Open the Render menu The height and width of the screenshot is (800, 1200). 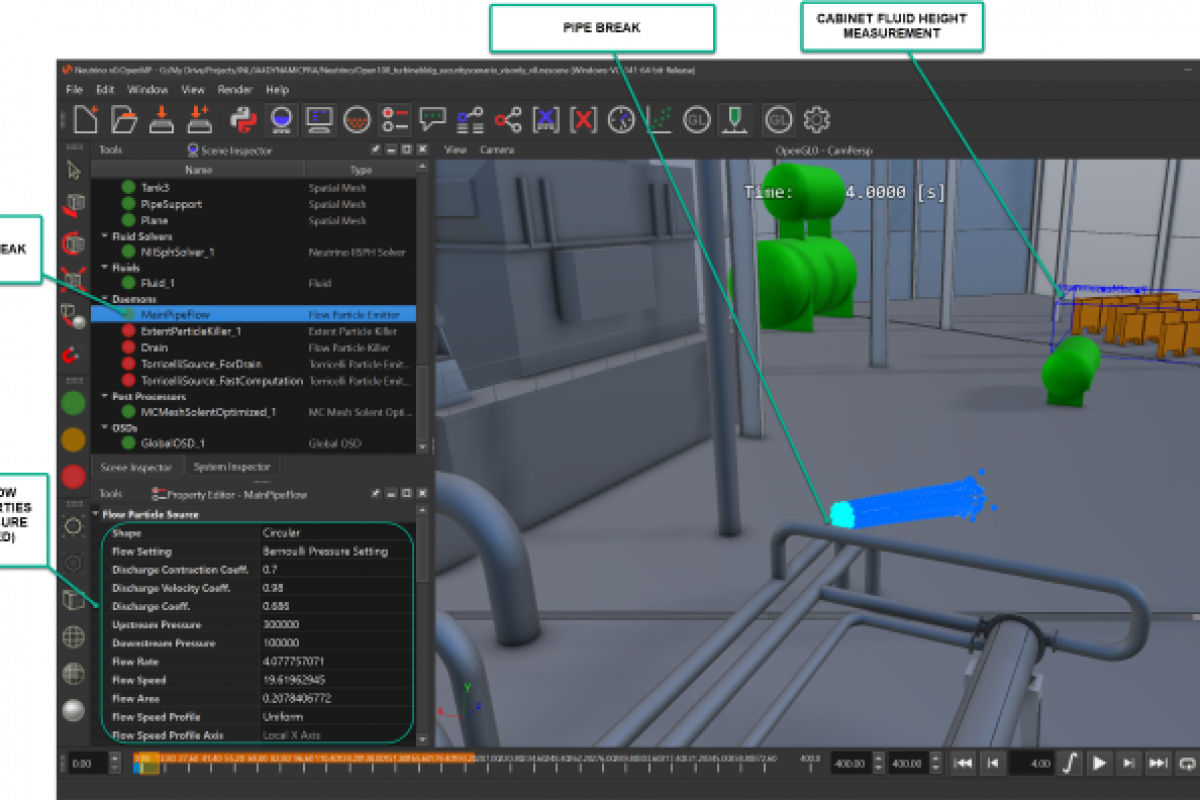click(x=234, y=90)
